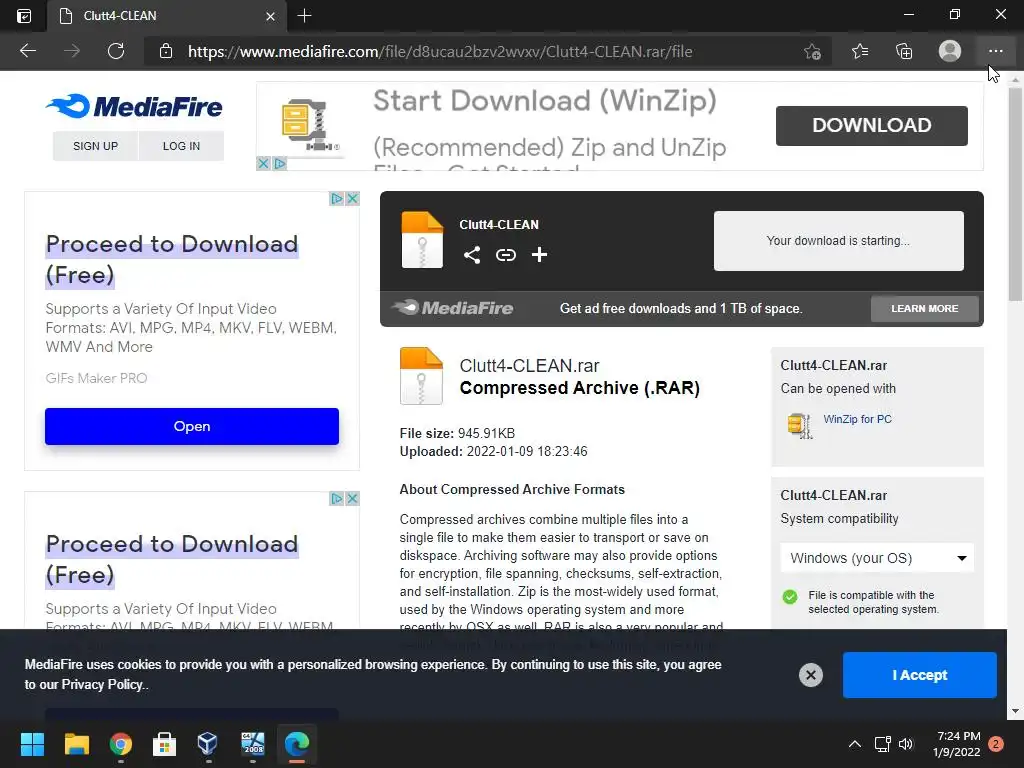The width and height of the screenshot is (1024, 768).
Task: Select the Clutt4-CLEAN browser tab
Action: click(167, 16)
